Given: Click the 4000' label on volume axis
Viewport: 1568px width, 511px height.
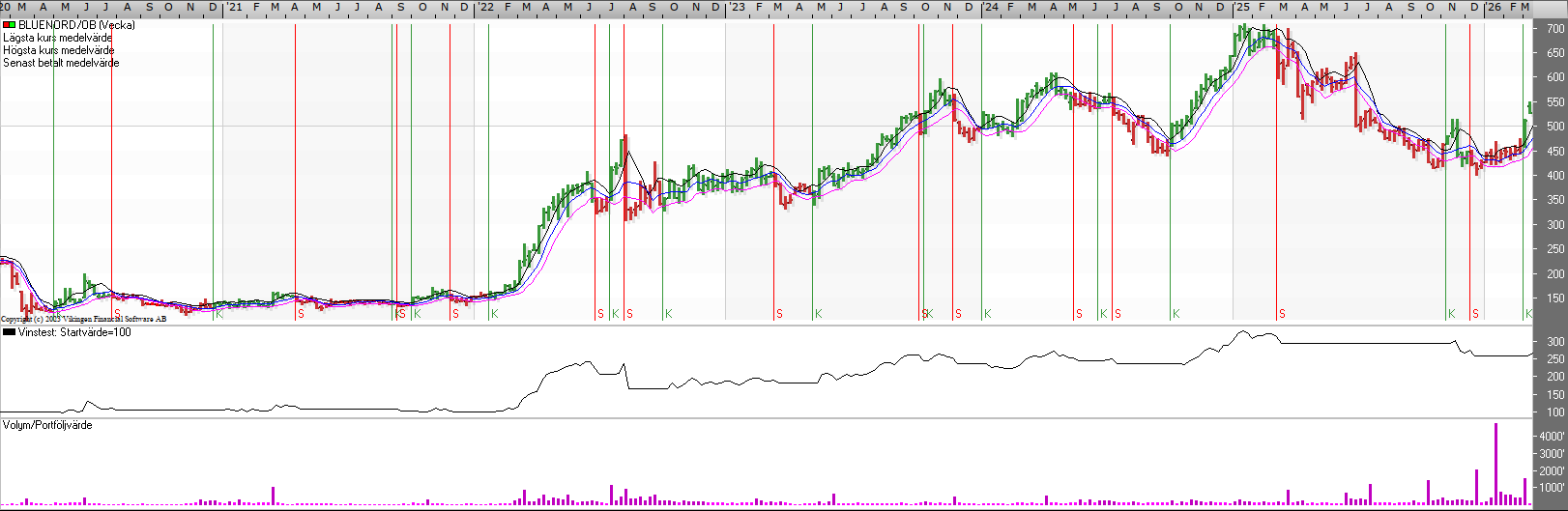Looking at the screenshot, I should pos(1552,437).
